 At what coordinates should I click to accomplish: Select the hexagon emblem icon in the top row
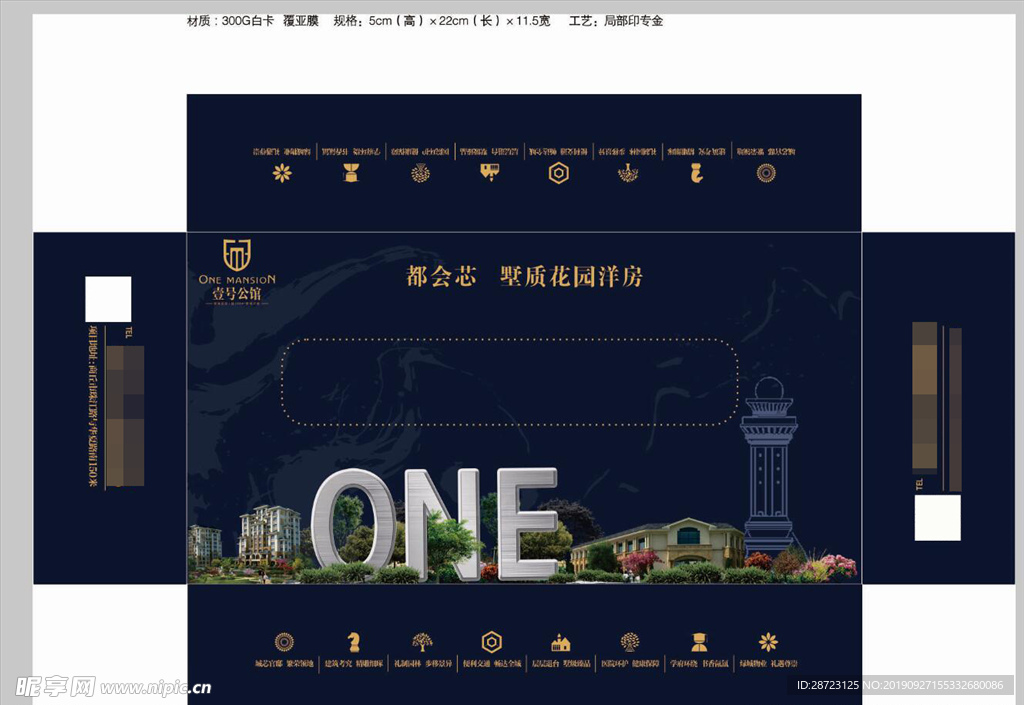coord(559,172)
